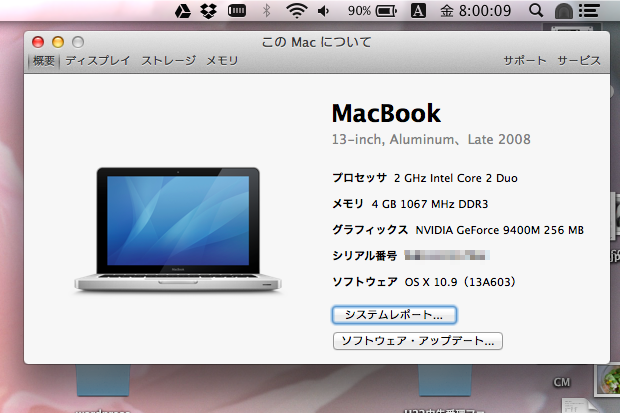The height and width of the screenshot is (413, 620).
Task: Click the システムレポート... button
Action: click(x=394, y=315)
